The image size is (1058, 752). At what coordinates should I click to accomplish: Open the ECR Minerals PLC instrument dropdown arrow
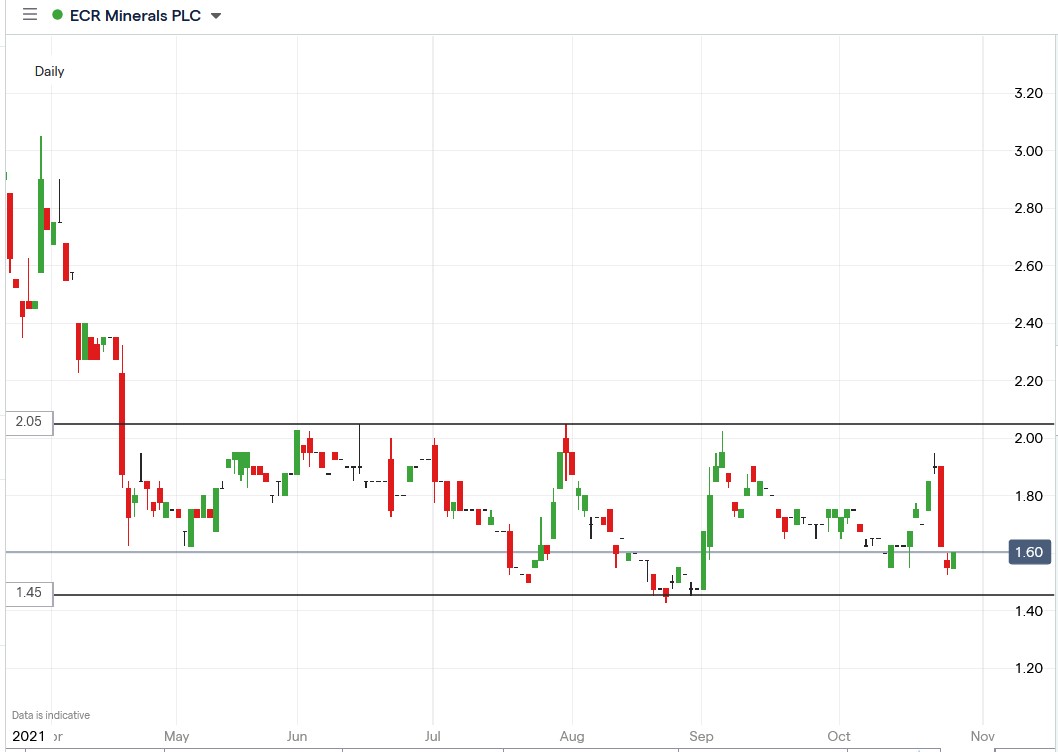(214, 15)
